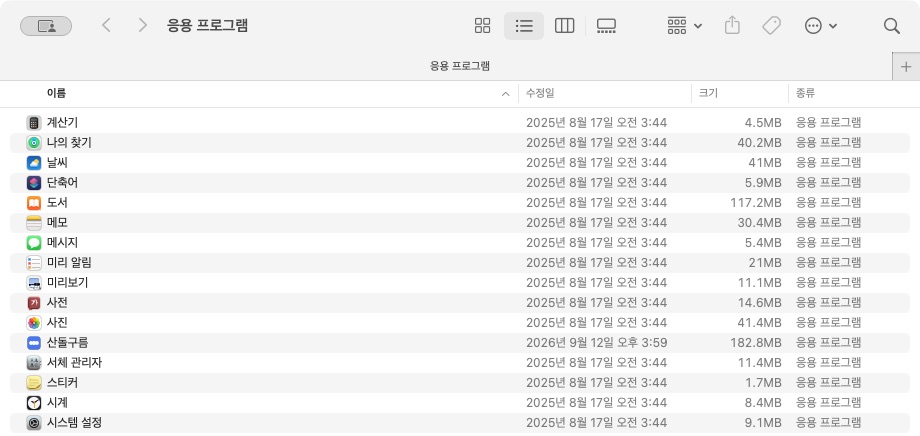
Task: Click the 계산기 file name
Action: click(x=62, y=123)
